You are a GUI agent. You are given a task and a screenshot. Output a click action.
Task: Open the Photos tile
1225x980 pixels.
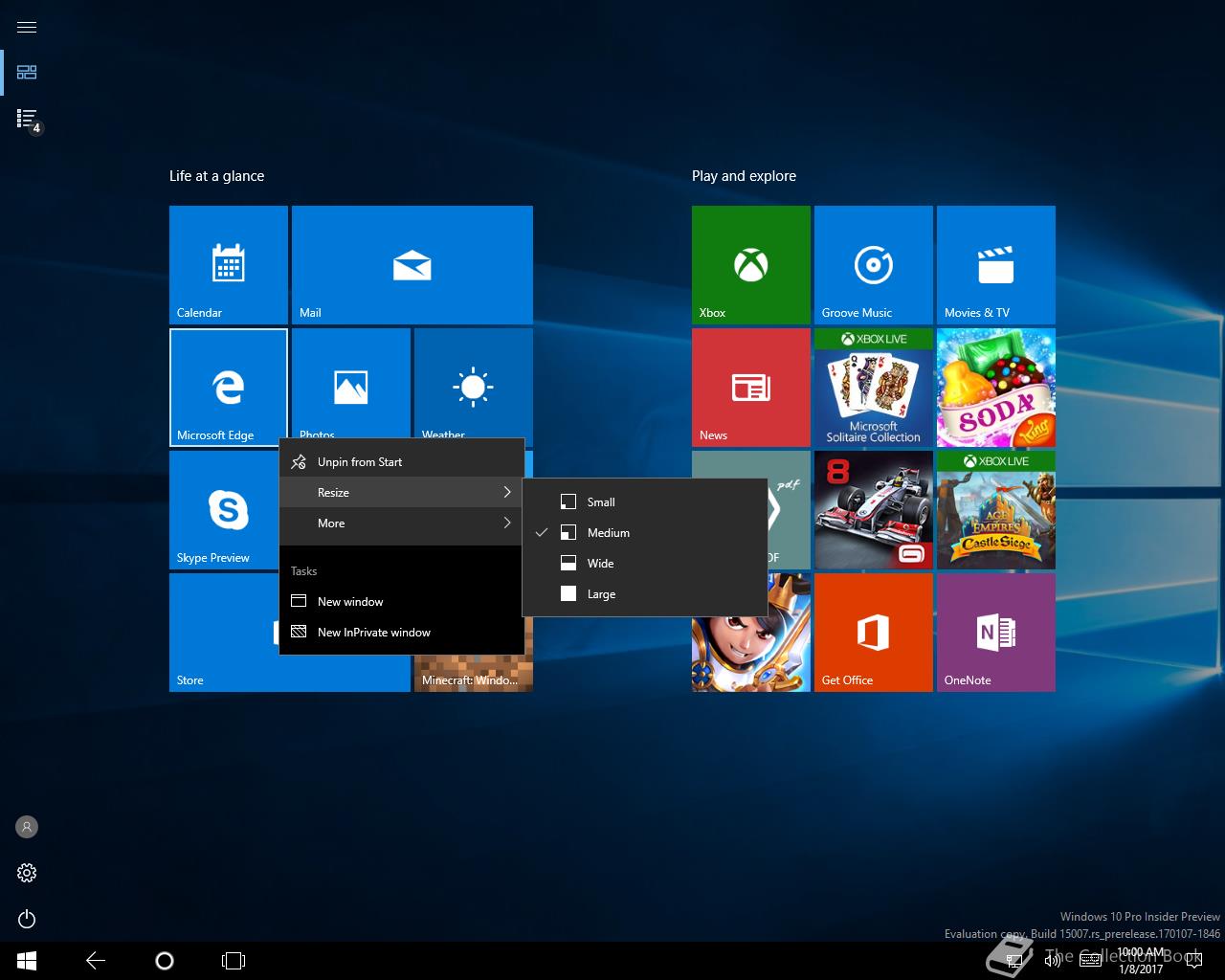351,383
